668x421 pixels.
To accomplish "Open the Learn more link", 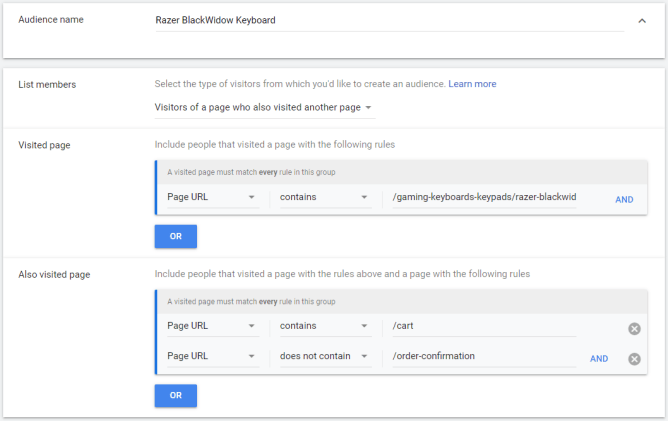I will coord(472,84).
